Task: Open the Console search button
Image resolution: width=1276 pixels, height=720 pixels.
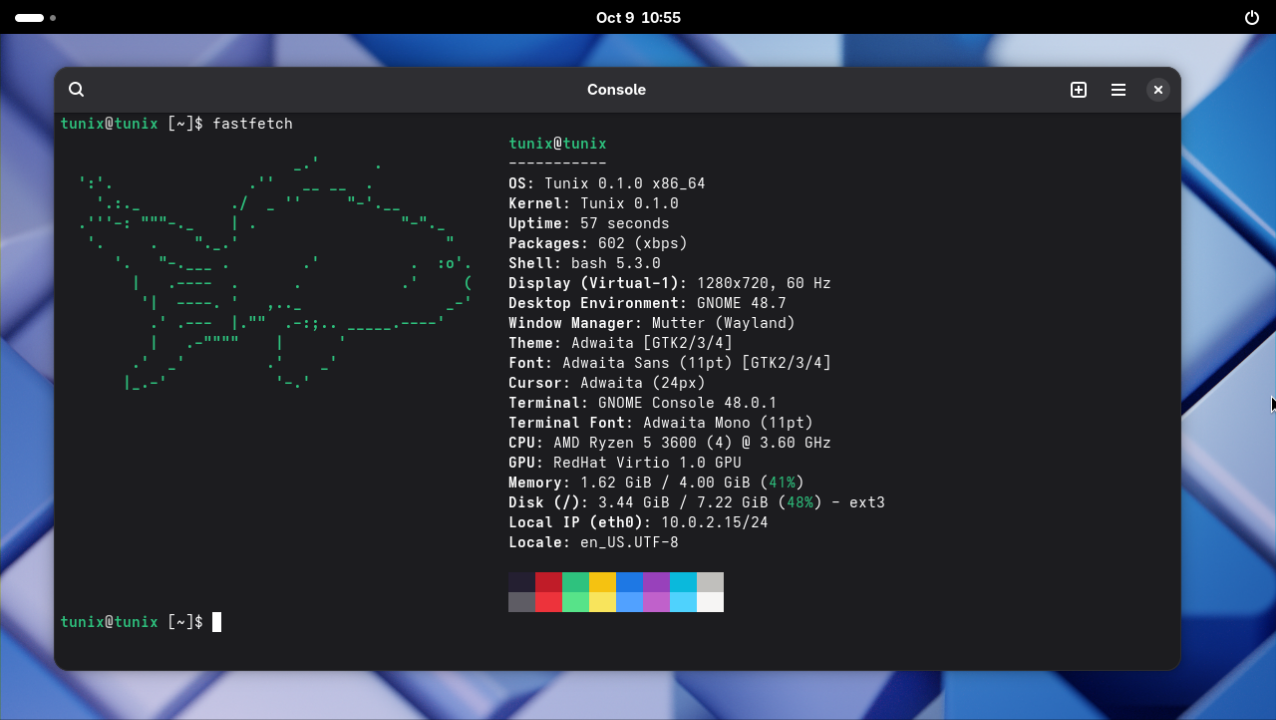Action: tap(76, 90)
